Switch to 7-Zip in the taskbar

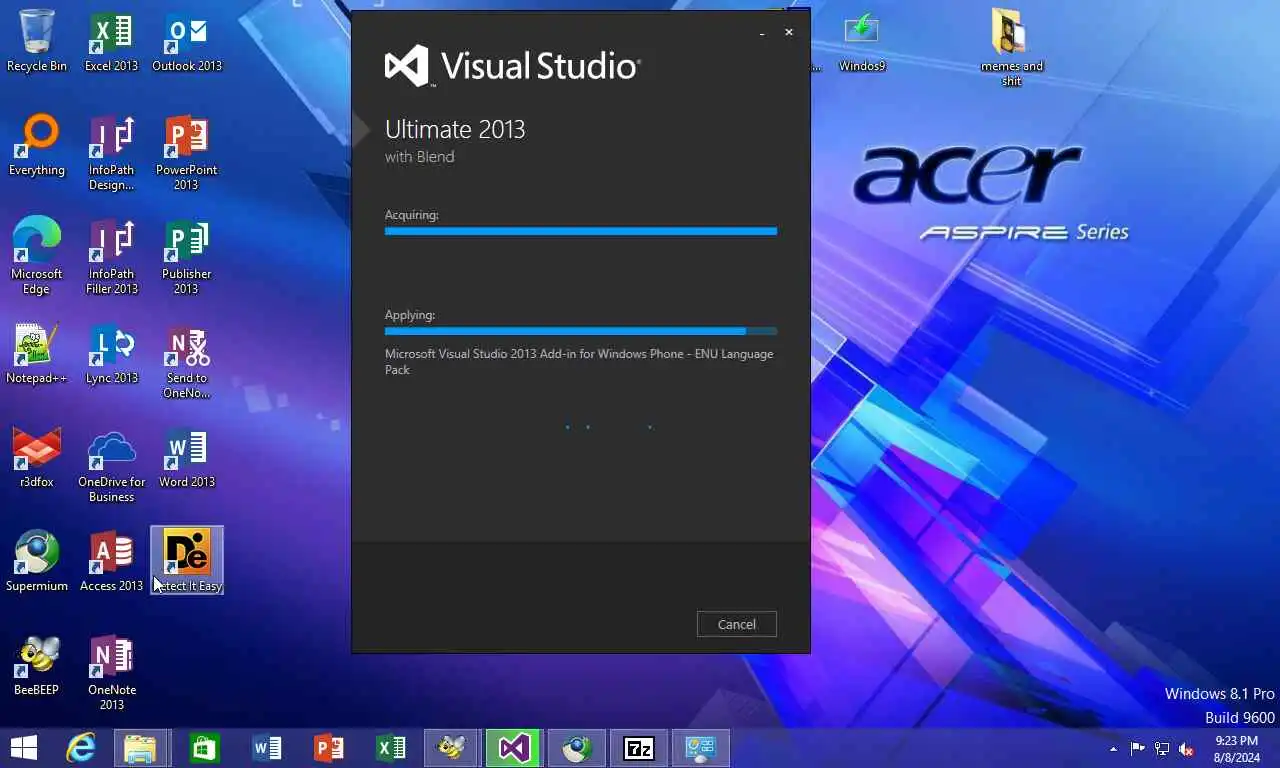pos(638,748)
